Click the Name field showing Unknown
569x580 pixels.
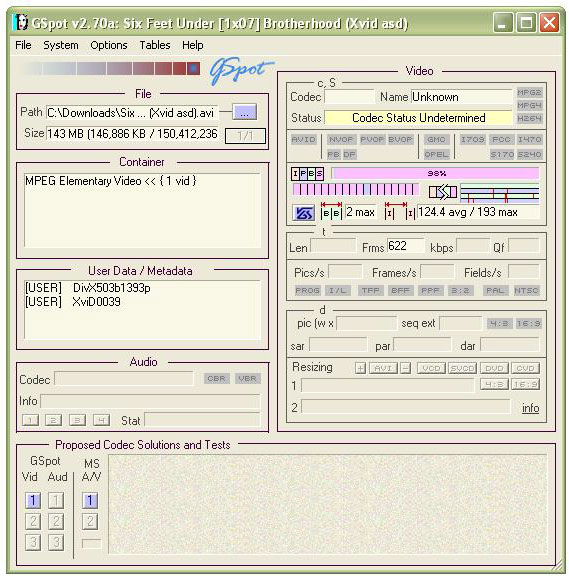click(461, 97)
